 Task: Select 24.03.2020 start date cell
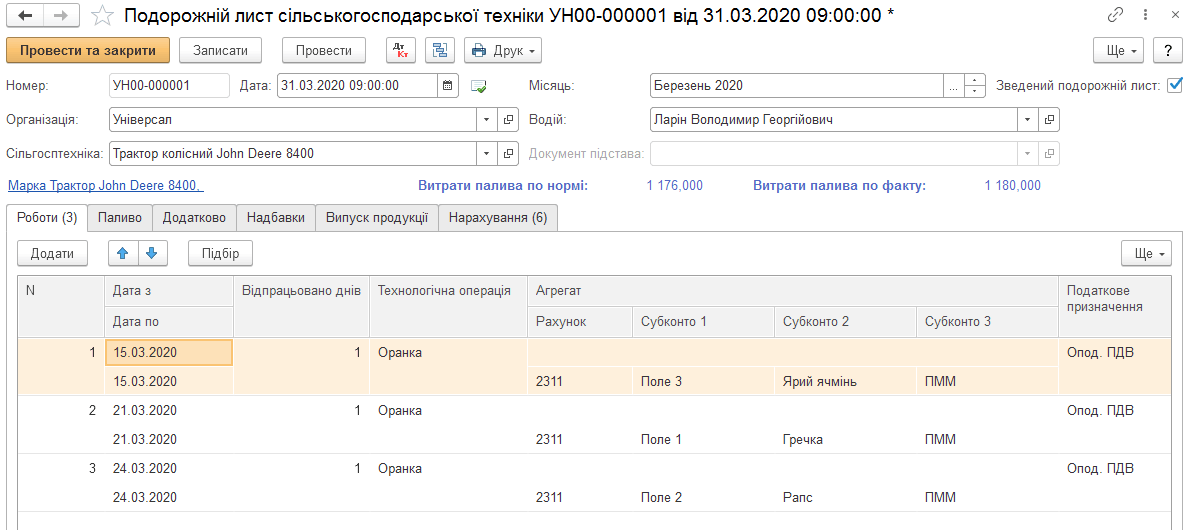coord(168,468)
